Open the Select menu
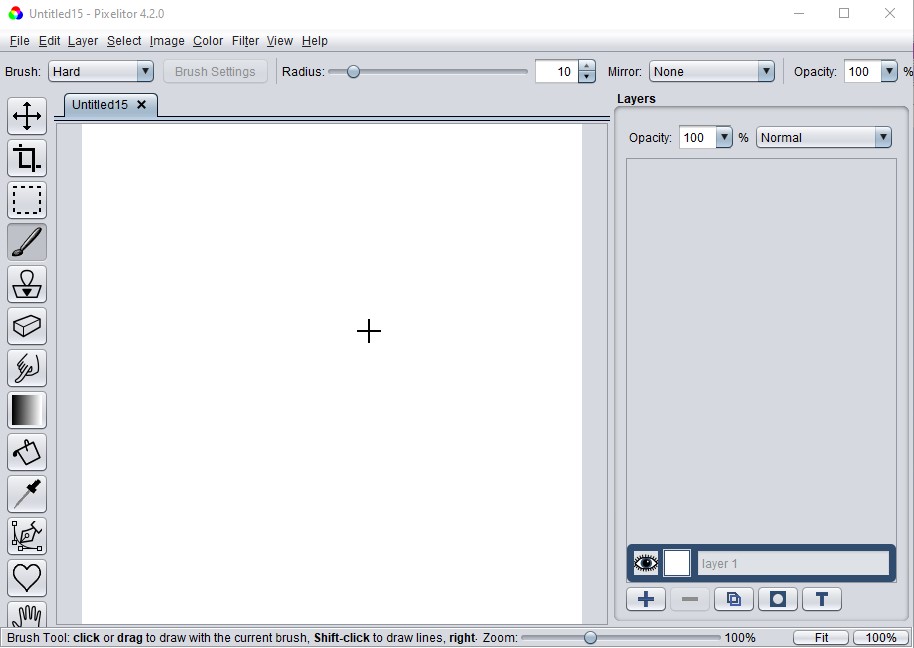This screenshot has width=914, height=648. [124, 41]
